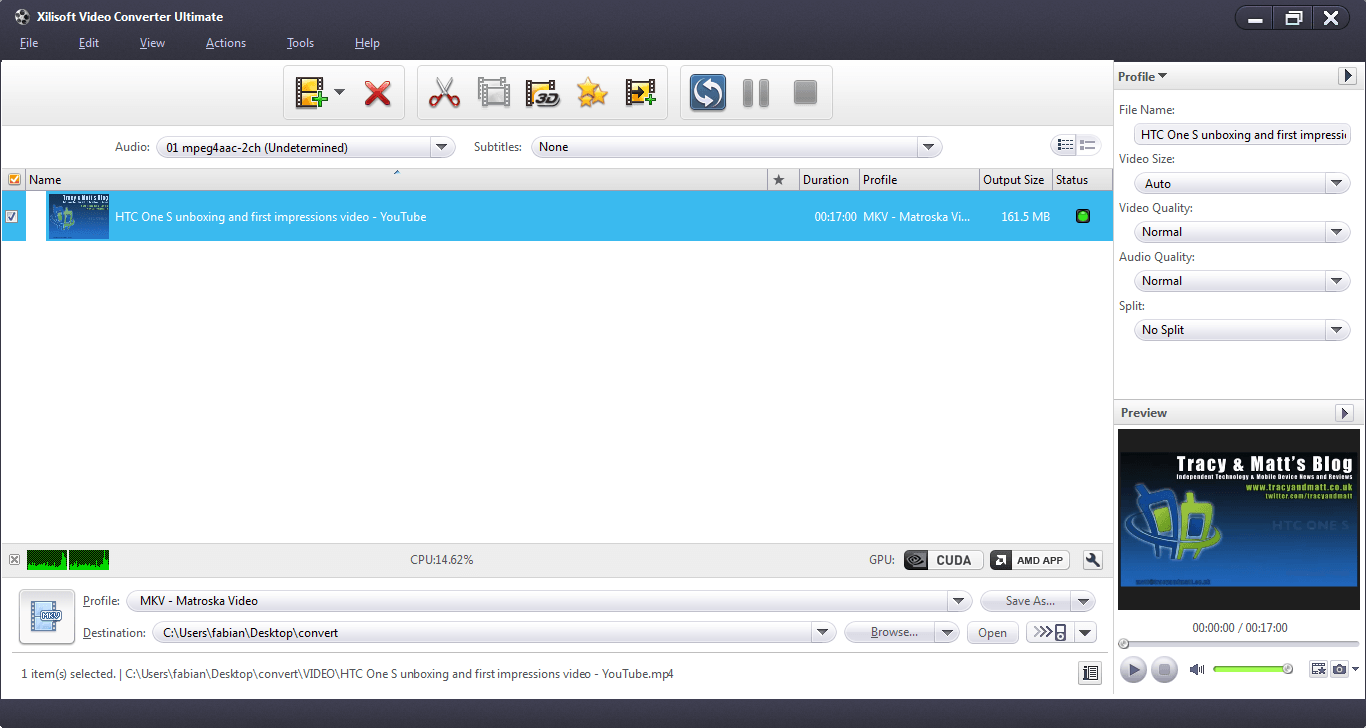The height and width of the screenshot is (728, 1366).
Task: Click the 3D conversion icon
Action: pyautogui.click(x=541, y=92)
